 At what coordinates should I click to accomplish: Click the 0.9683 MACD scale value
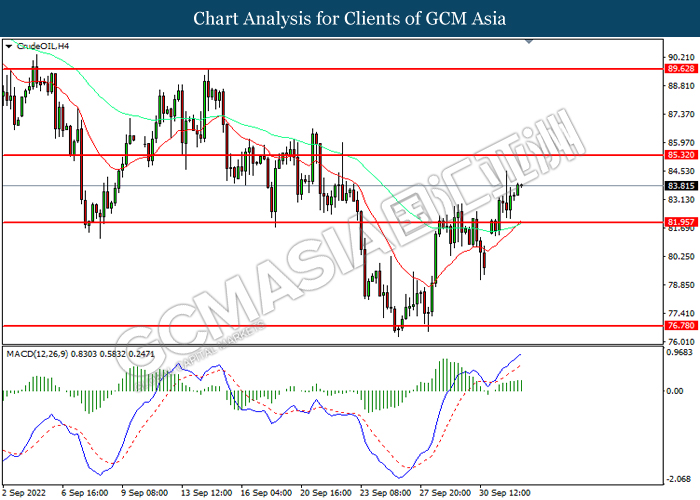pyautogui.click(x=679, y=352)
